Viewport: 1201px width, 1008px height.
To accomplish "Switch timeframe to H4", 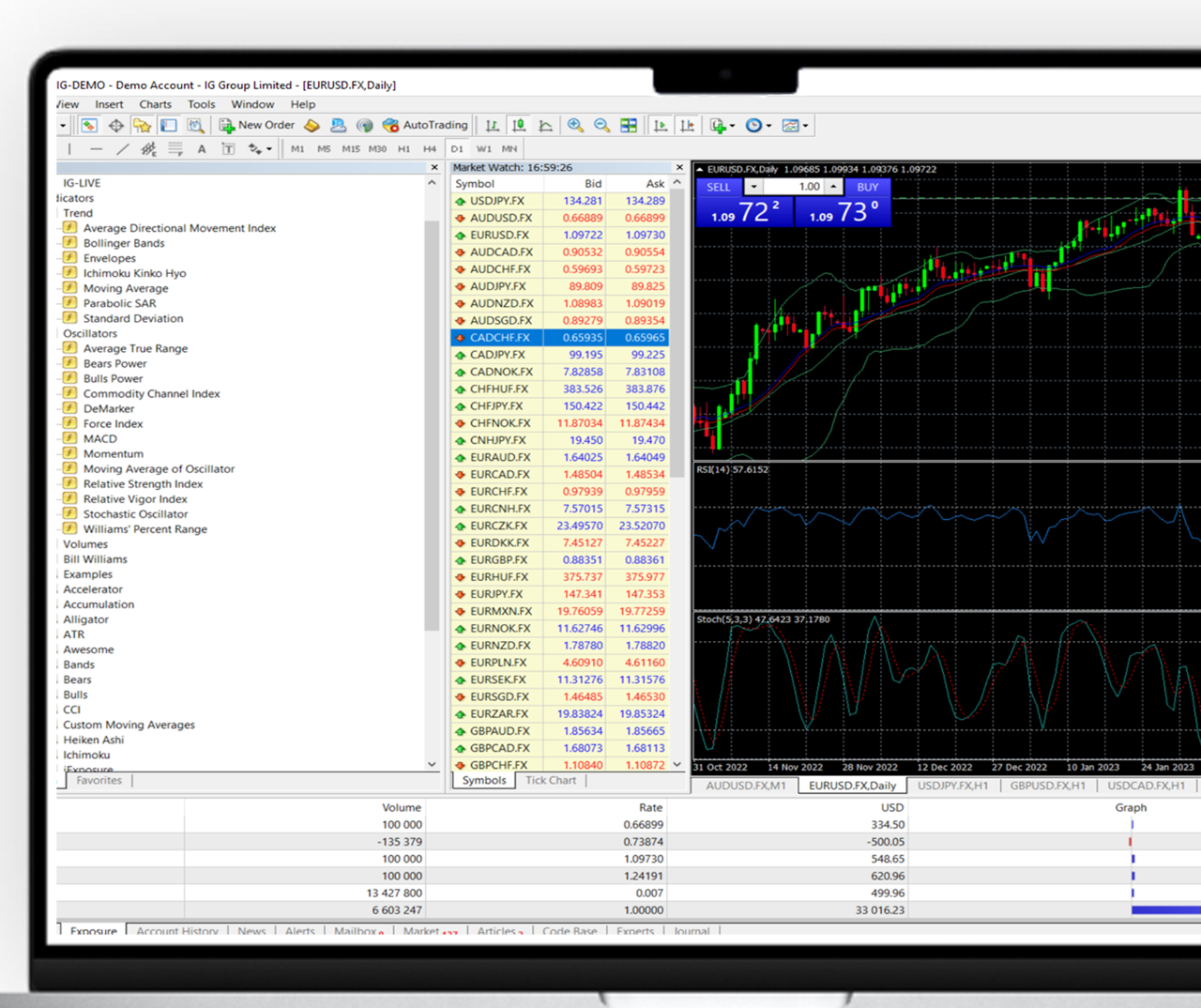I will click(x=430, y=148).
